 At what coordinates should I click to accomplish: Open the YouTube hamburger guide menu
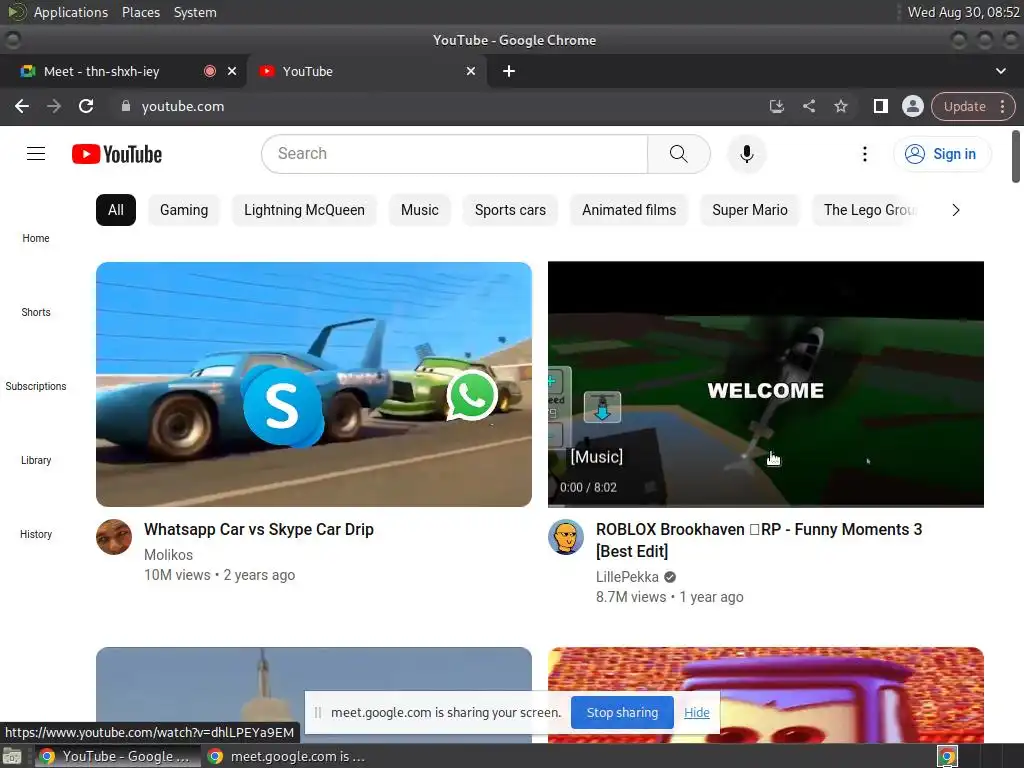tap(36, 153)
